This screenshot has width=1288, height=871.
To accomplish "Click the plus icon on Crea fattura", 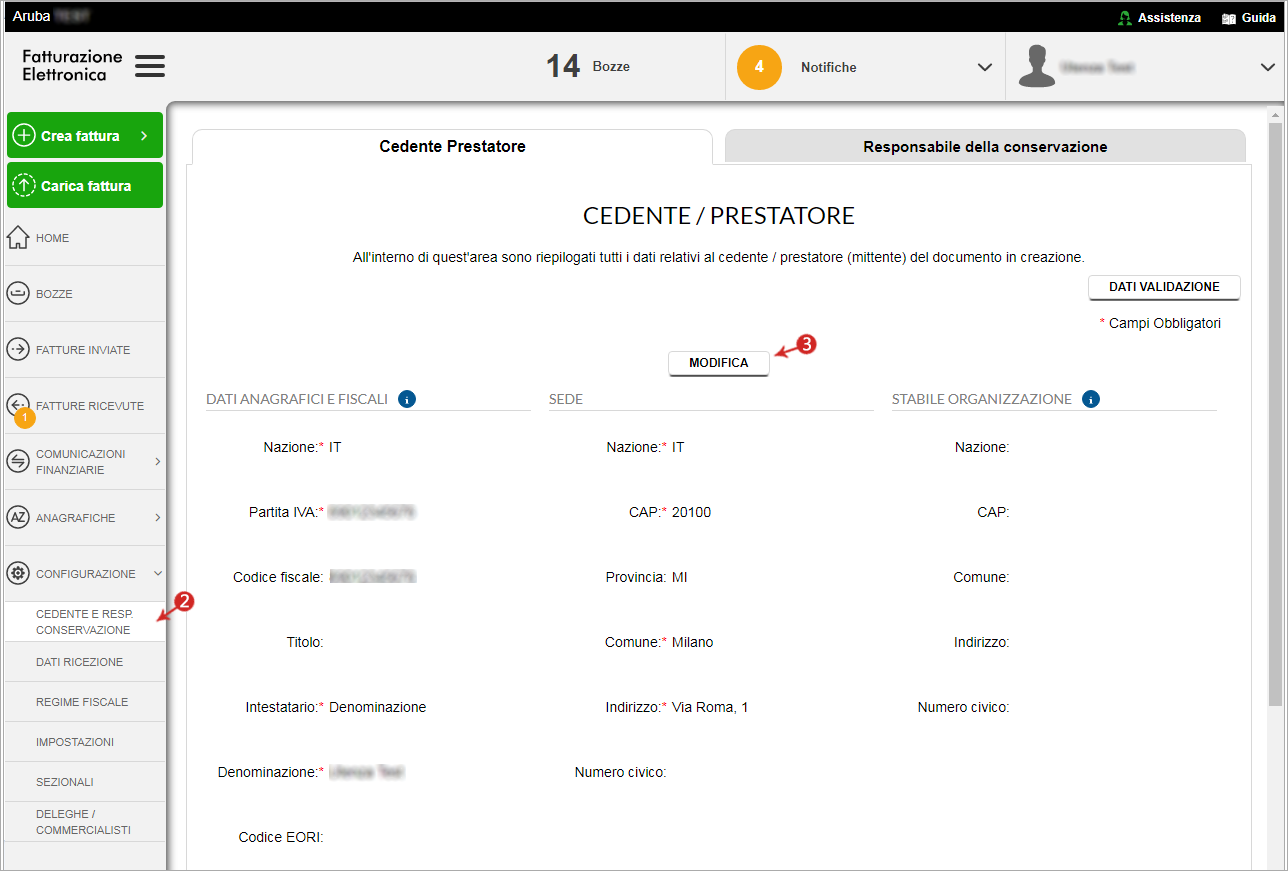I will (x=24, y=136).
